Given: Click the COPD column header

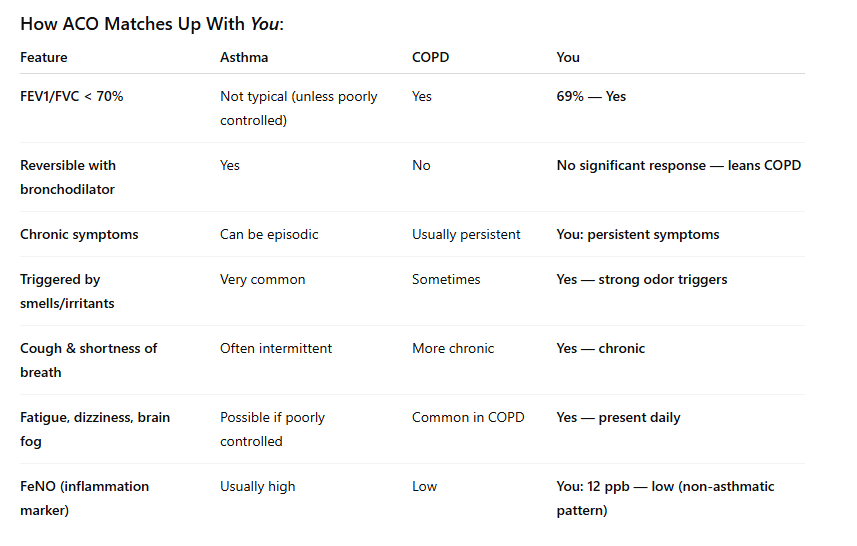Looking at the screenshot, I should click(430, 57).
